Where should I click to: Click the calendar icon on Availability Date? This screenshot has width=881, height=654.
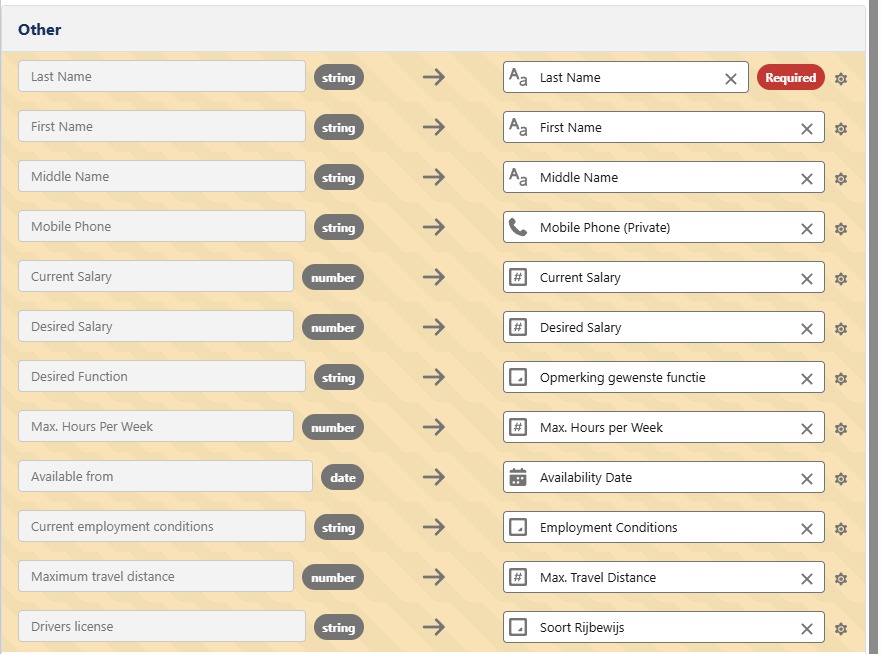[520, 477]
